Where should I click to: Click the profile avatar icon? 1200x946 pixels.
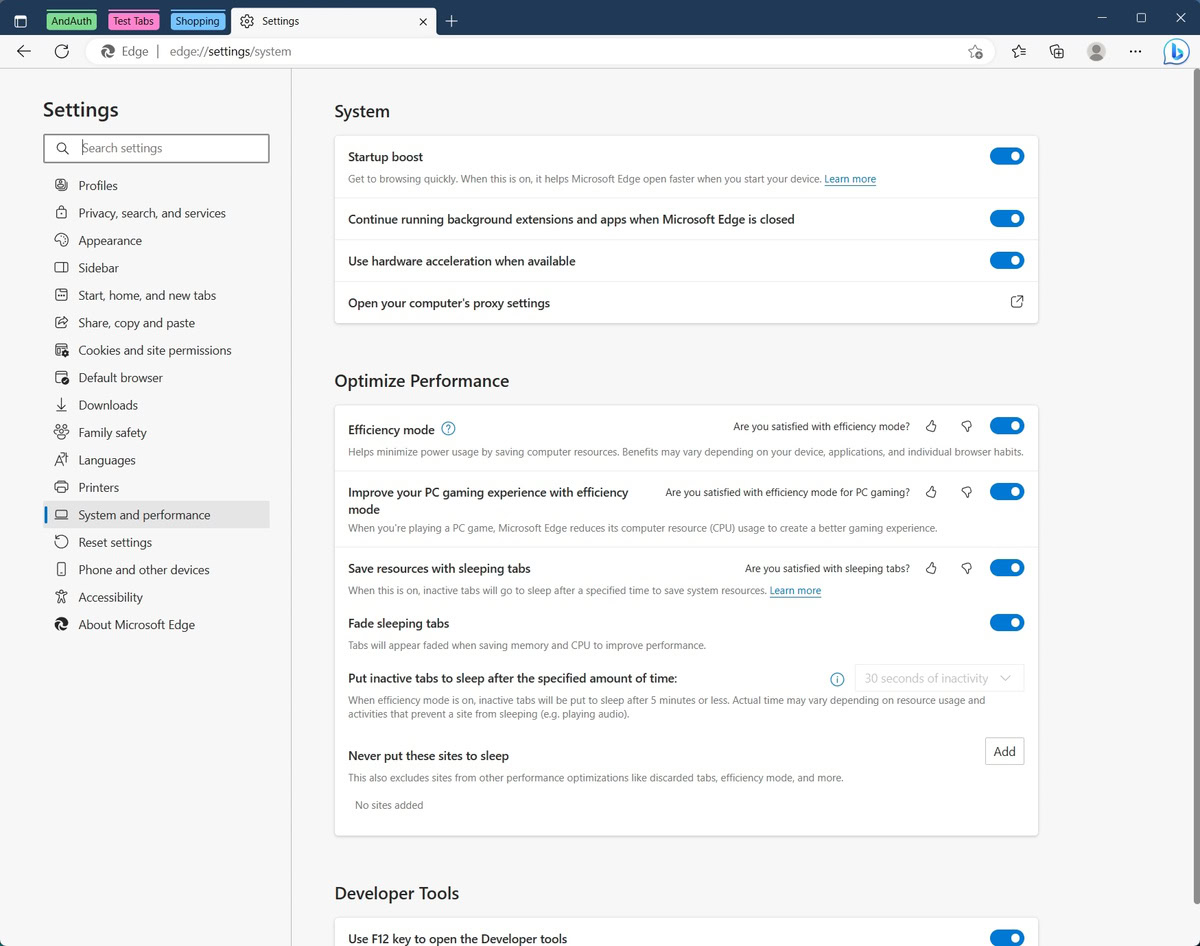pos(1096,51)
